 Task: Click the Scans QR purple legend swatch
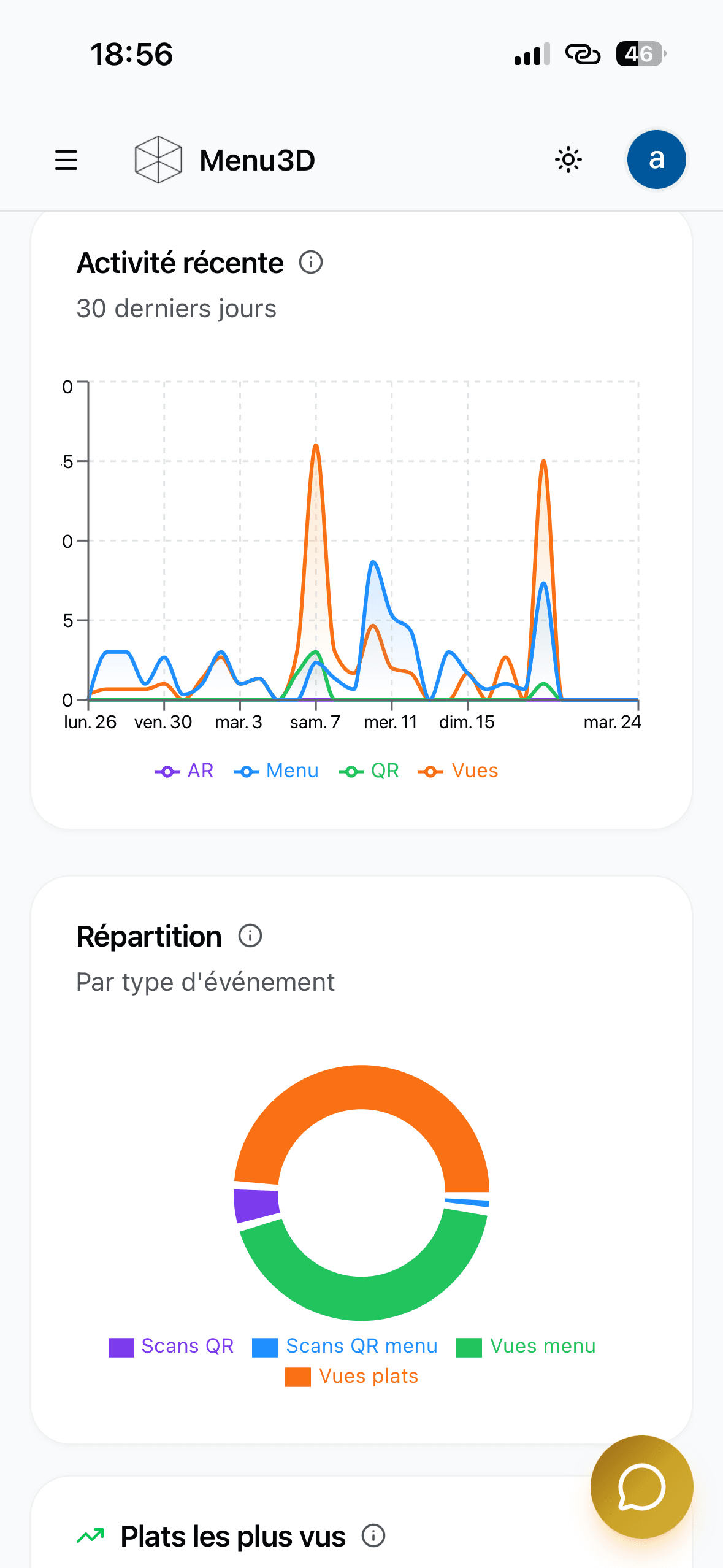pyautogui.click(x=121, y=1347)
